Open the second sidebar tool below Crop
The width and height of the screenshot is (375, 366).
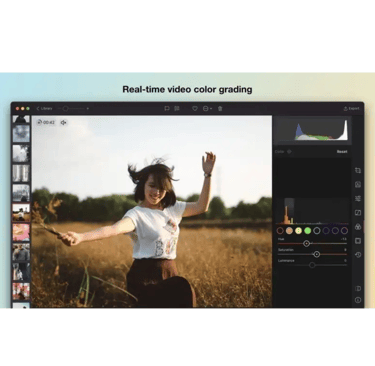click(x=358, y=184)
